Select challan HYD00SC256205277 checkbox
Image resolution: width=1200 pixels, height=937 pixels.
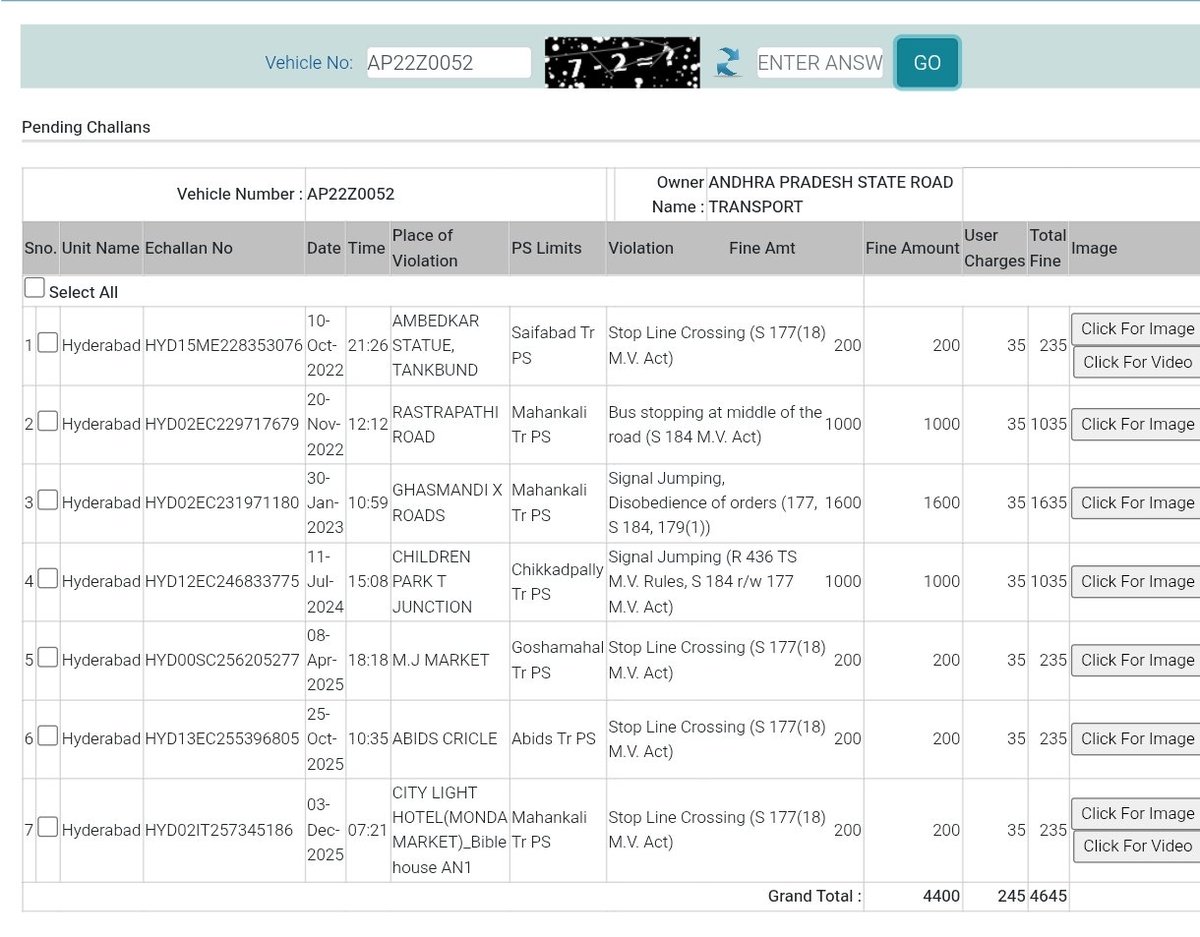[47, 657]
